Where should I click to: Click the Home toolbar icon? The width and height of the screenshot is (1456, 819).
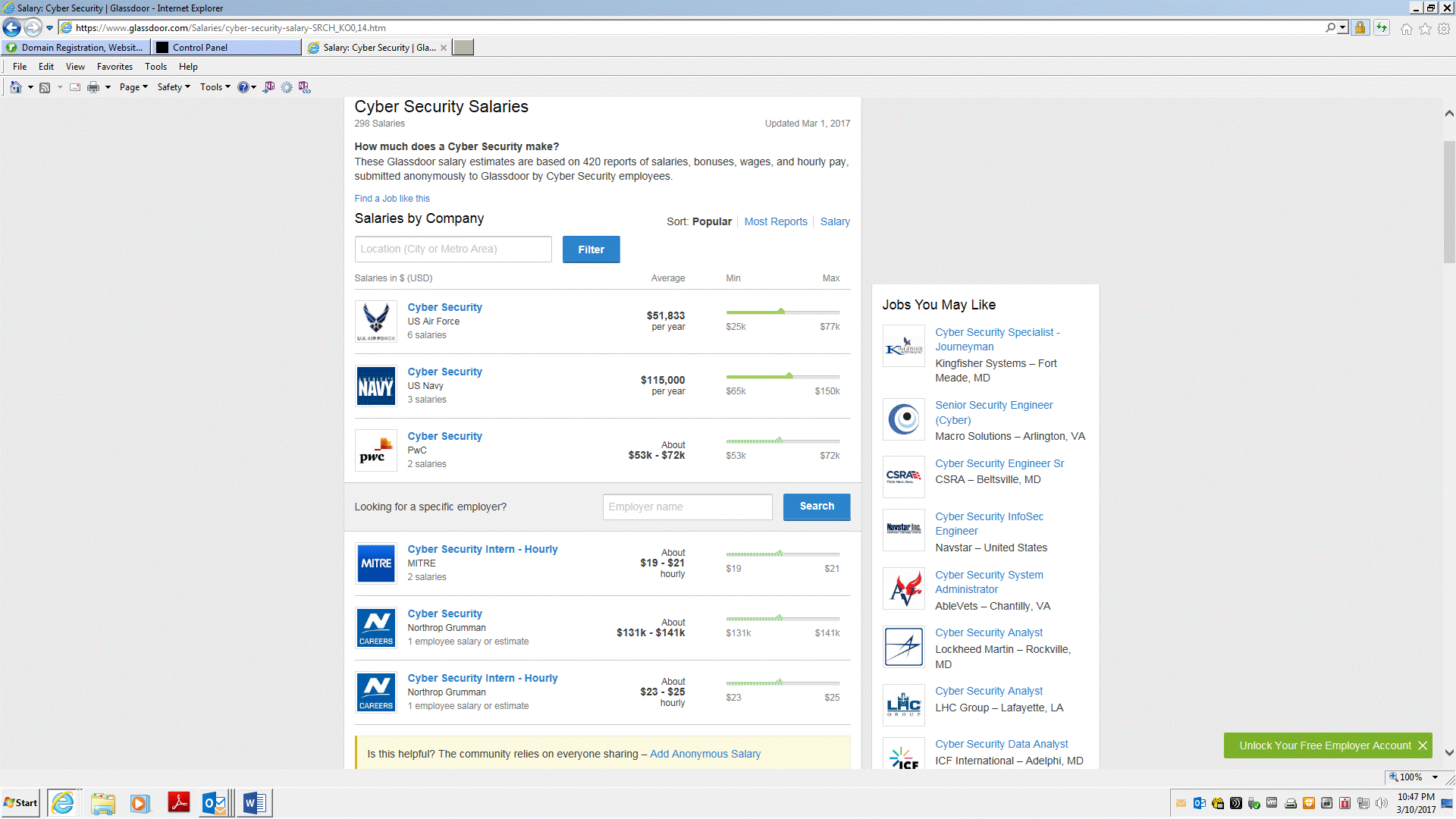click(15, 87)
